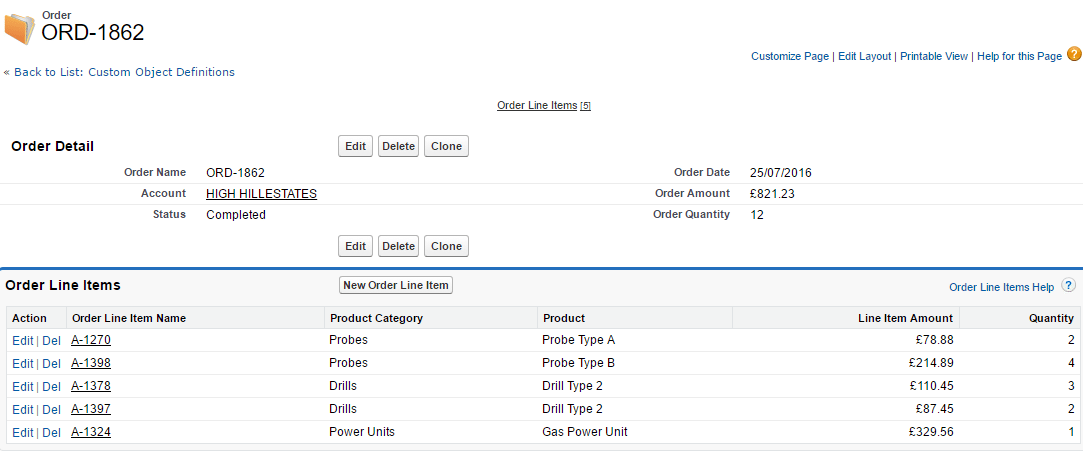
Task: Click the top Edit button in Order Detail
Action: coord(355,146)
